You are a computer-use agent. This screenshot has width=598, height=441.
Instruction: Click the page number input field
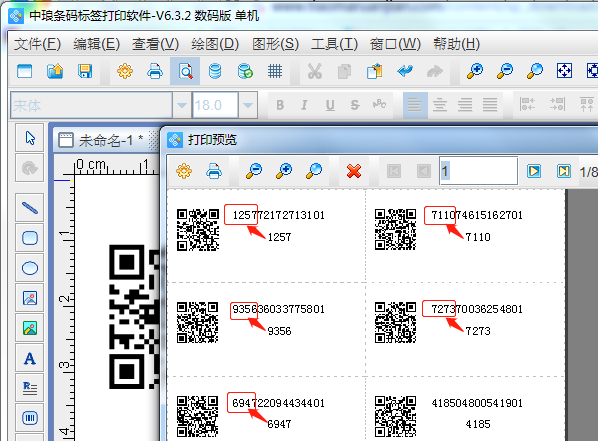click(479, 171)
